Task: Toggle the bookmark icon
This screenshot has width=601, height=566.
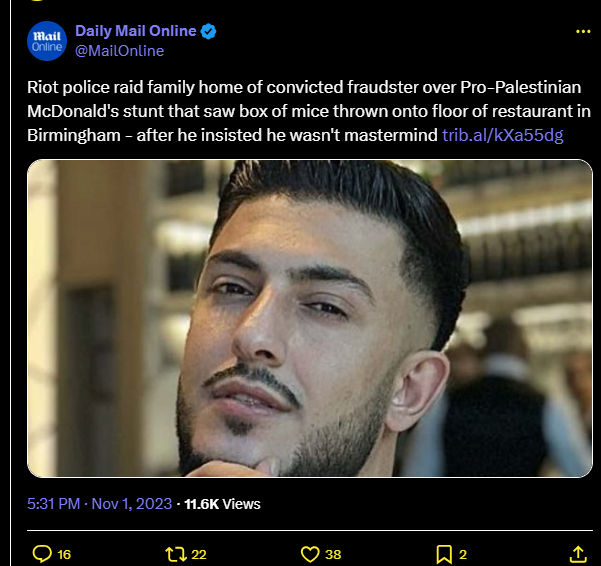Action: point(444,553)
